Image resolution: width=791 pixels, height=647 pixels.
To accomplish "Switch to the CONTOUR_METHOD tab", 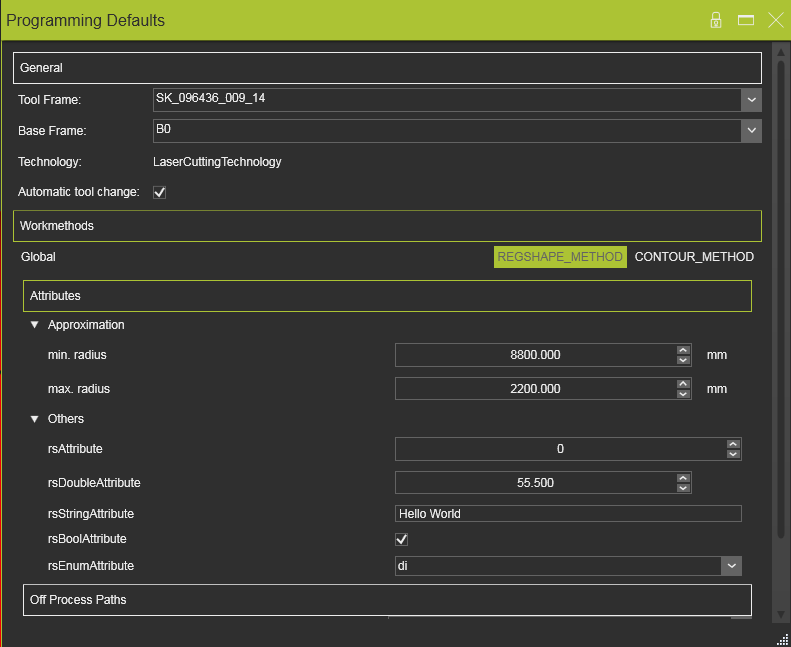I will pyautogui.click(x=694, y=257).
